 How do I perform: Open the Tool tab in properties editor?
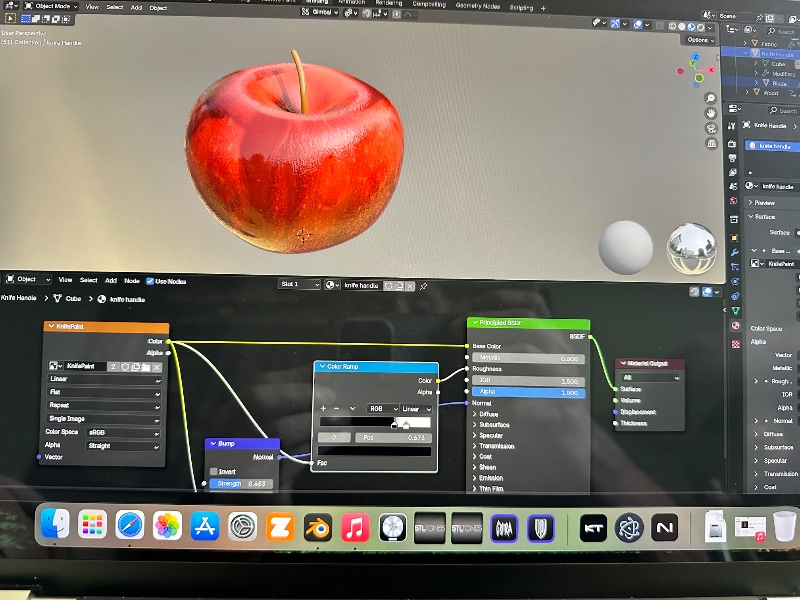pos(732,124)
